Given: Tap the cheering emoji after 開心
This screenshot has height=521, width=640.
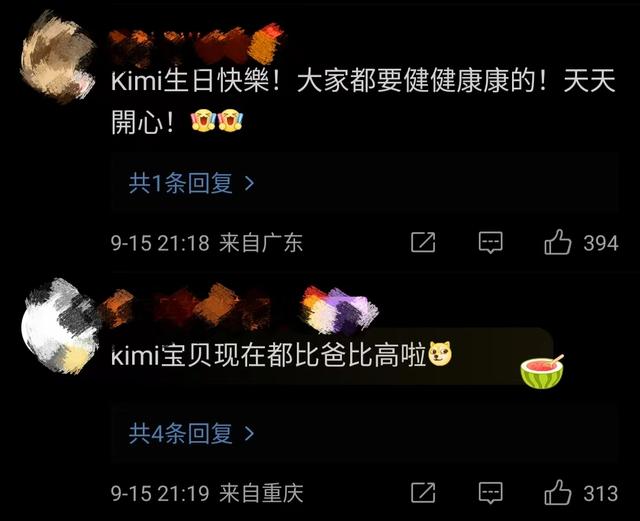Looking at the screenshot, I should coord(203,120).
